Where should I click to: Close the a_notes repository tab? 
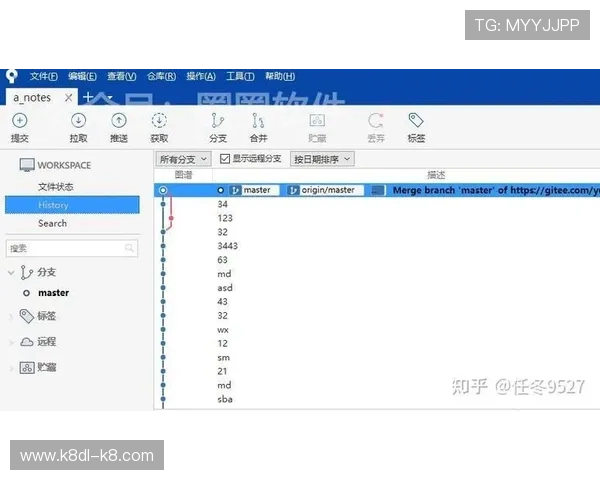pyautogui.click(x=68, y=98)
